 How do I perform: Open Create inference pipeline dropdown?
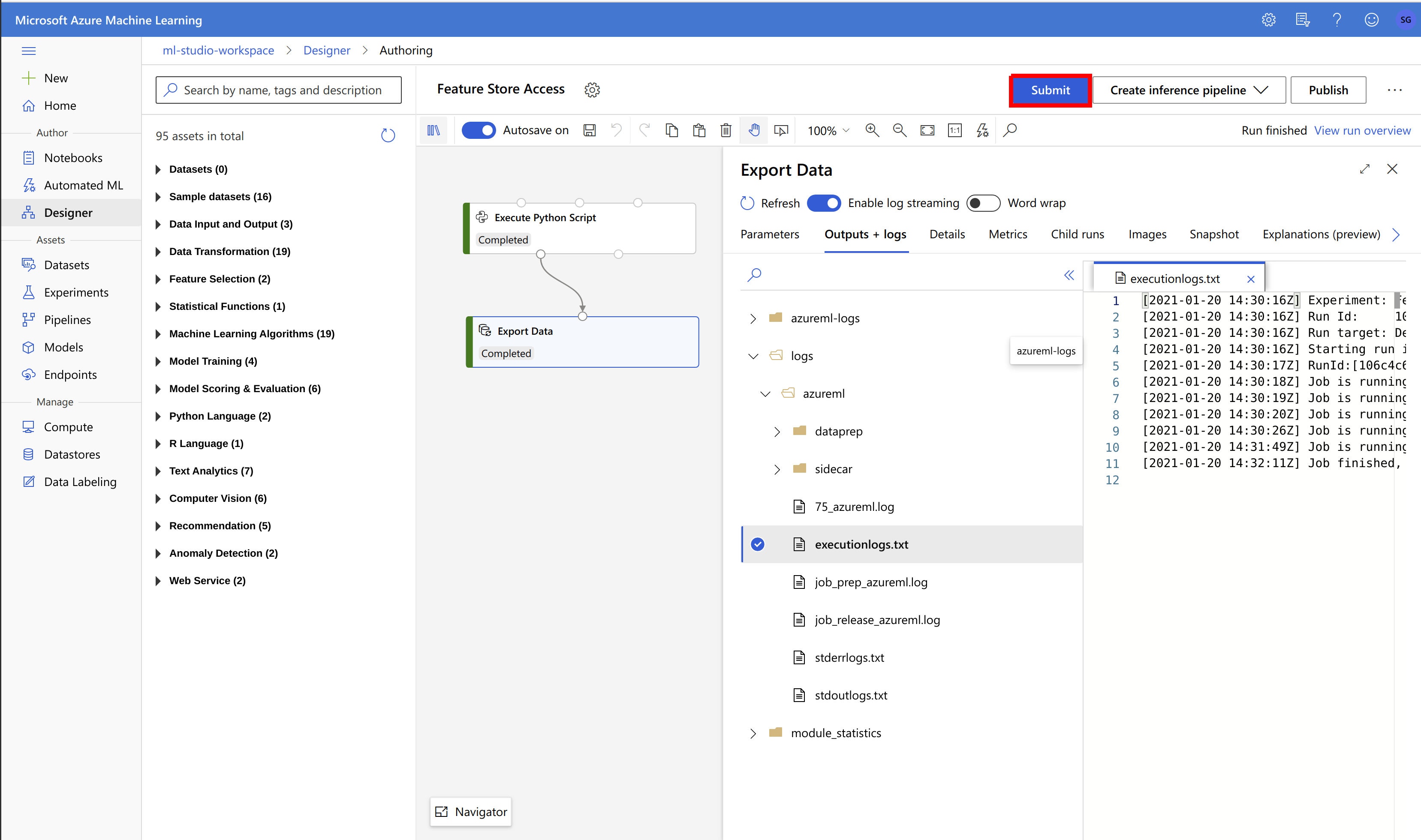click(1189, 90)
